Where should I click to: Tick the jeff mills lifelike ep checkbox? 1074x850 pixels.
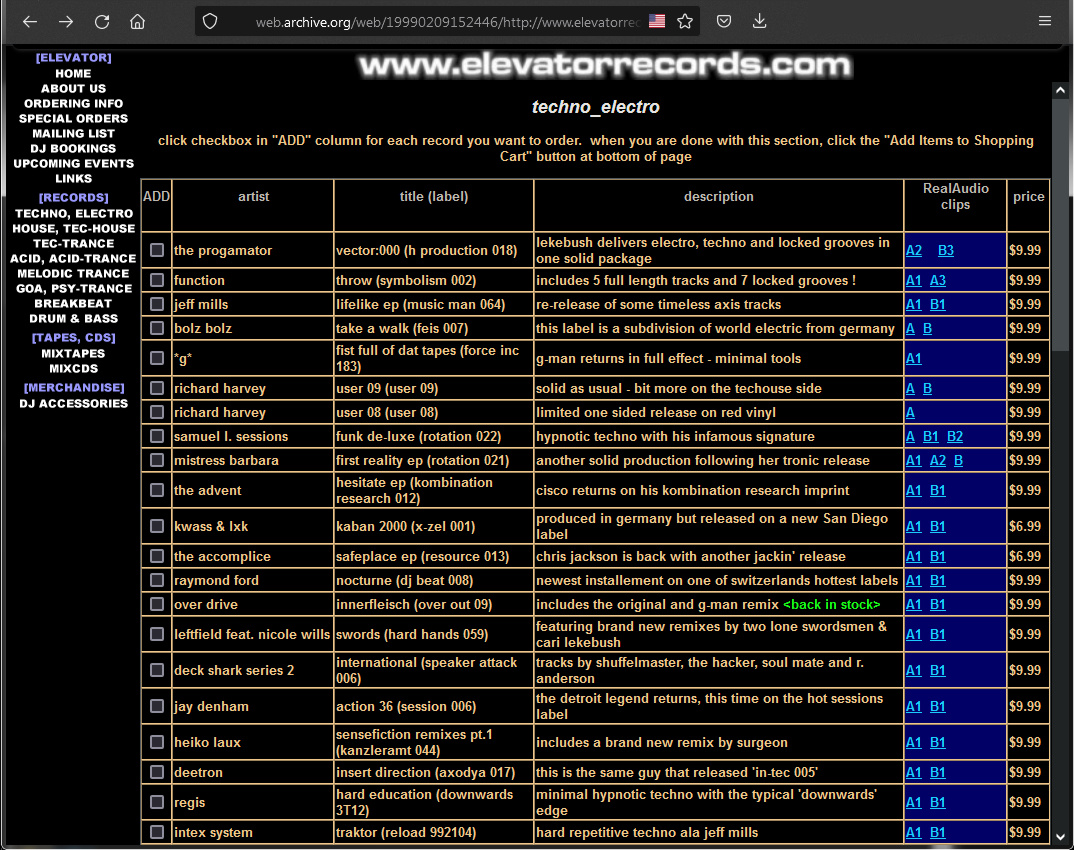[157, 304]
